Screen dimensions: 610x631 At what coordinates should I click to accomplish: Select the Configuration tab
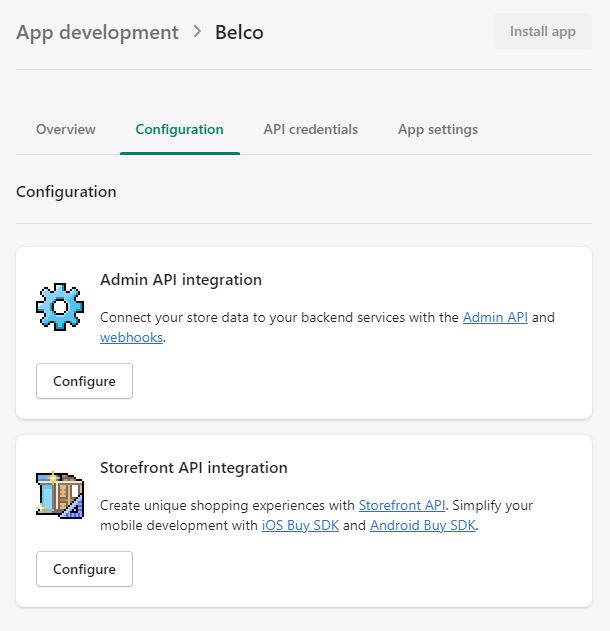tap(180, 129)
